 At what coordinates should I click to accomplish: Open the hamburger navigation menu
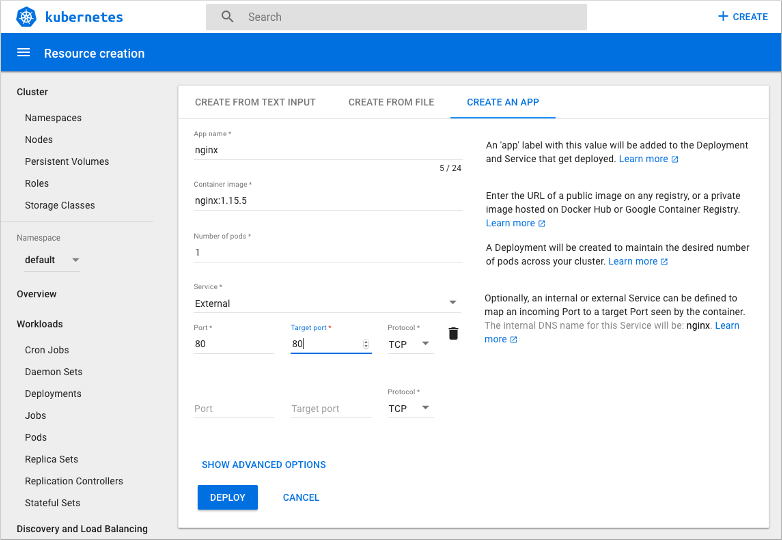click(x=24, y=53)
